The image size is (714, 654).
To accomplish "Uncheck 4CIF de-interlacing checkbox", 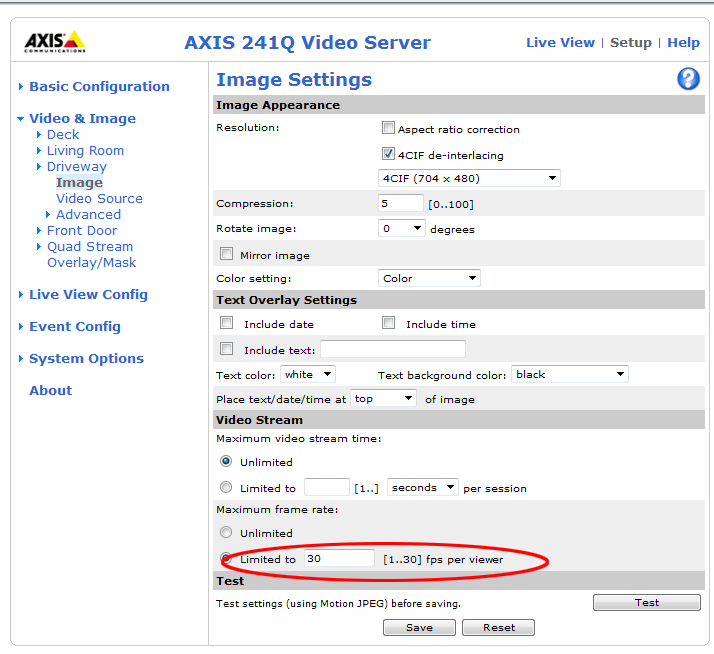I will (x=388, y=154).
